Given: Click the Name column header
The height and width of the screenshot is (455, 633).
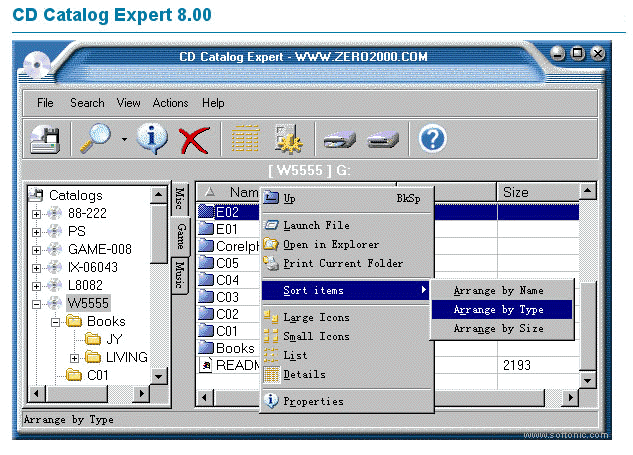Looking at the screenshot, I should (x=228, y=192).
